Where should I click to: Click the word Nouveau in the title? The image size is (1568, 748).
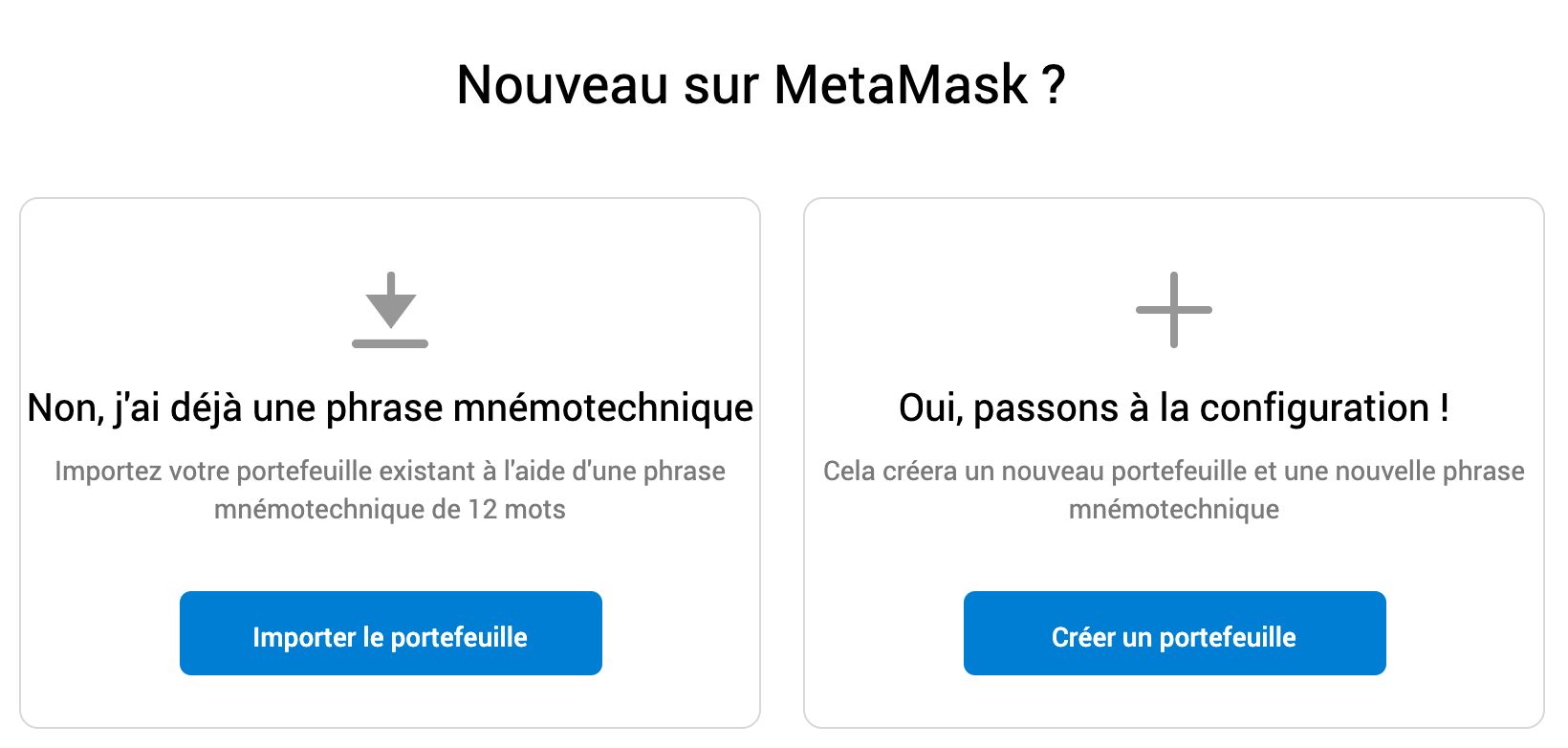pyautogui.click(x=562, y=84)
